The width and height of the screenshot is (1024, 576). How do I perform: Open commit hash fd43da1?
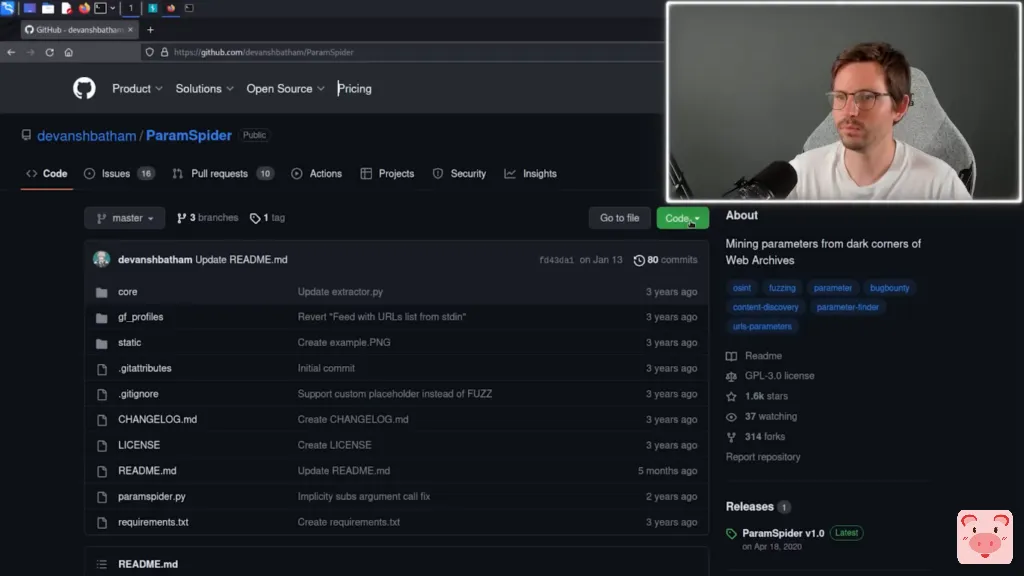(x=556, y=260)
